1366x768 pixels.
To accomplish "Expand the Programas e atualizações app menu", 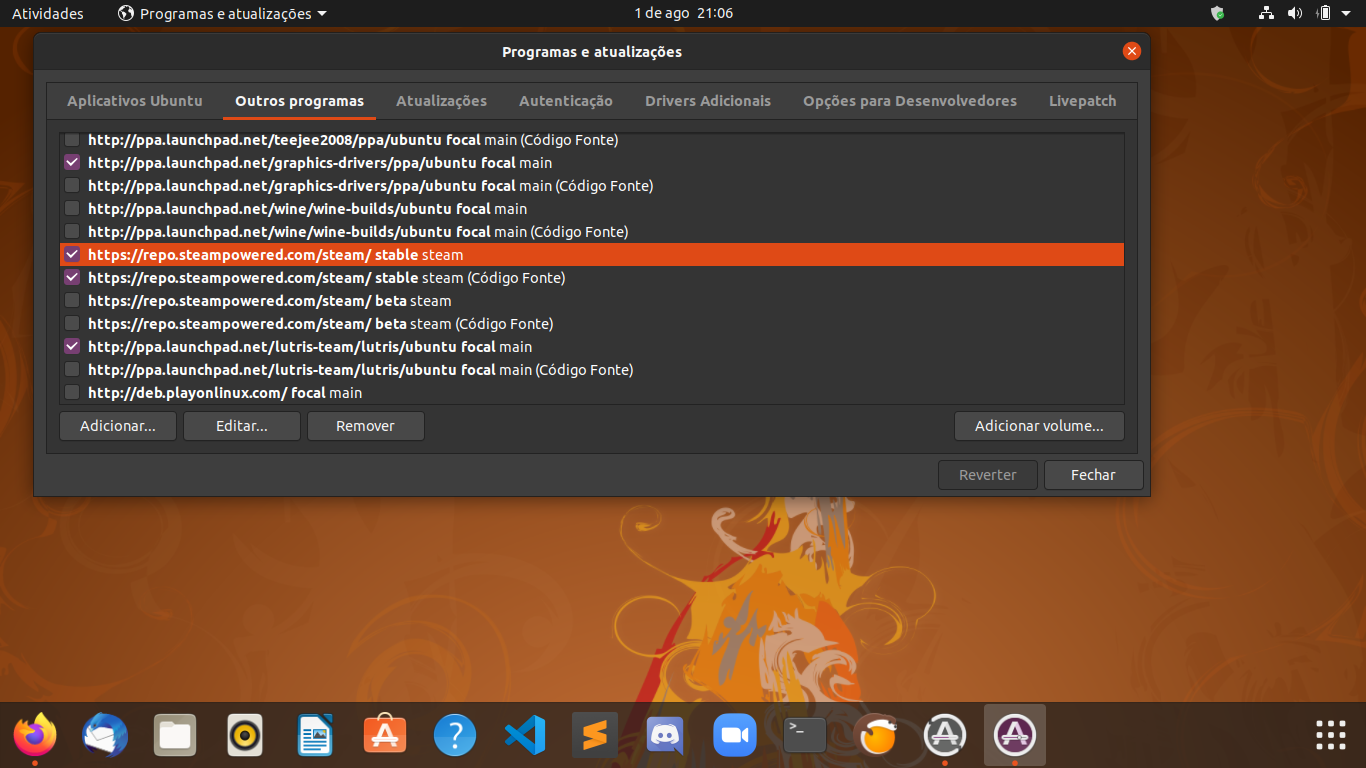I will (x=222, y=14).
